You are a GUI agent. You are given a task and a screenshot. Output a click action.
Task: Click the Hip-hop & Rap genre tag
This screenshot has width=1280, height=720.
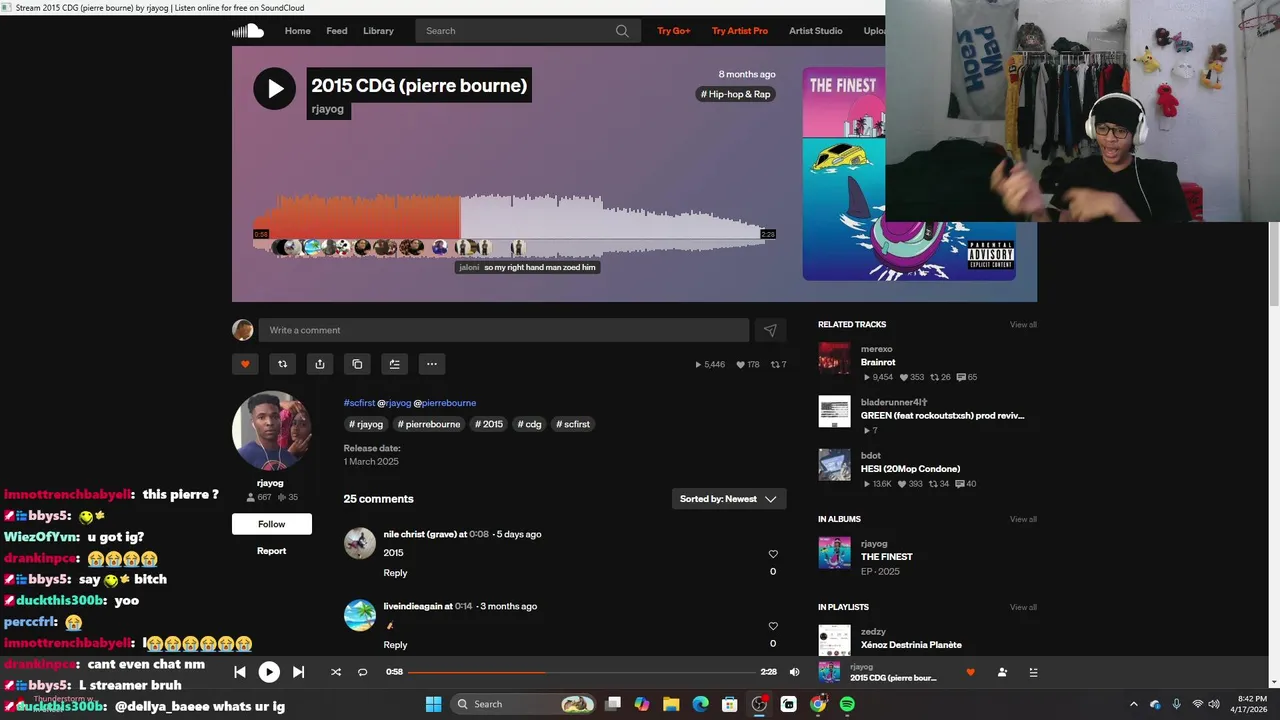coord(736,94)
